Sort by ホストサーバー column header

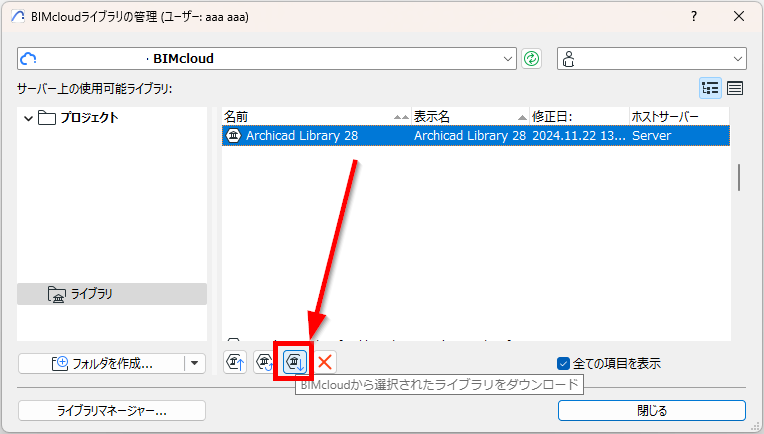coord(680,117)
